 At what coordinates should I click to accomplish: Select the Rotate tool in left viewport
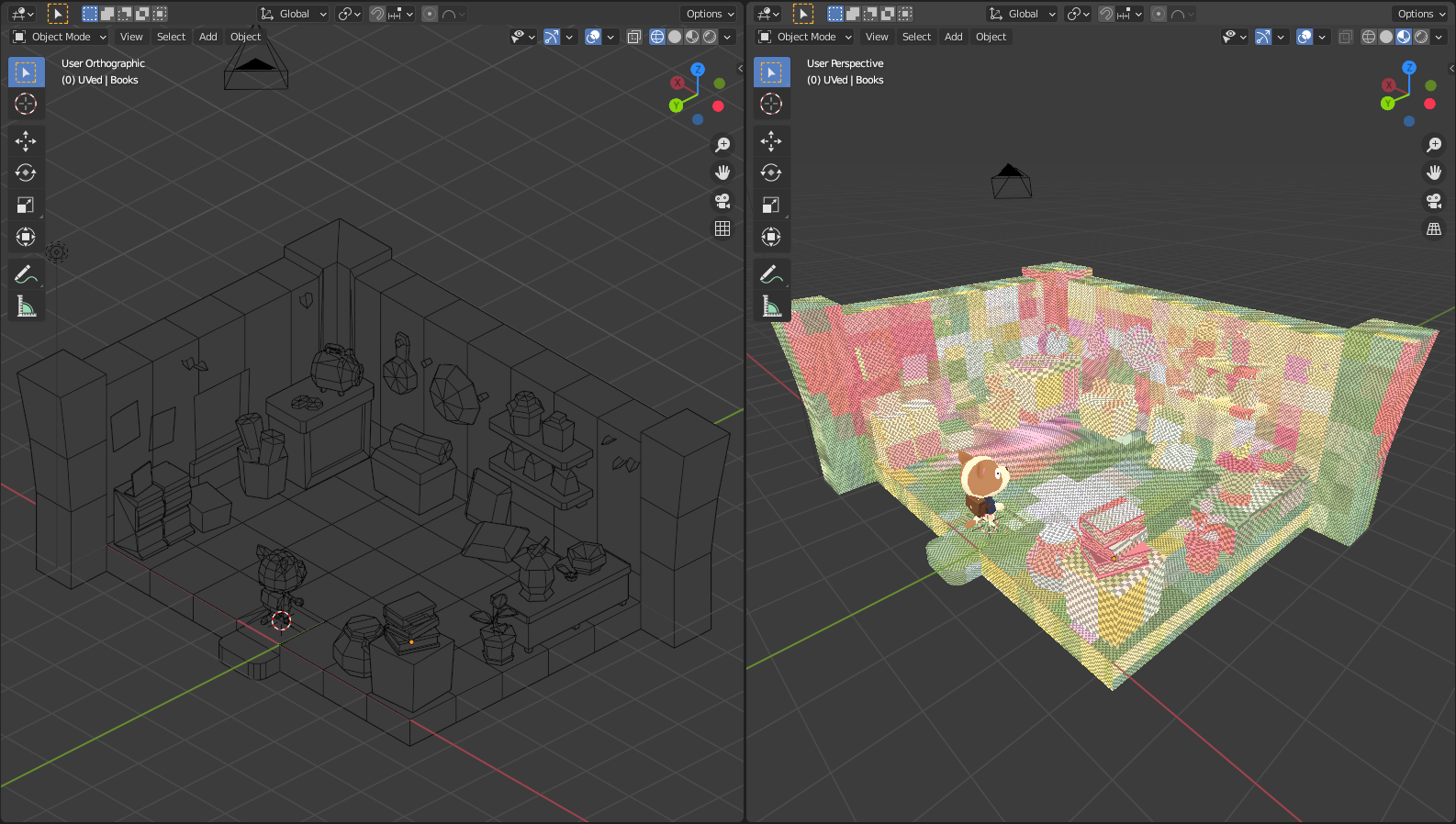click(26, 173)
